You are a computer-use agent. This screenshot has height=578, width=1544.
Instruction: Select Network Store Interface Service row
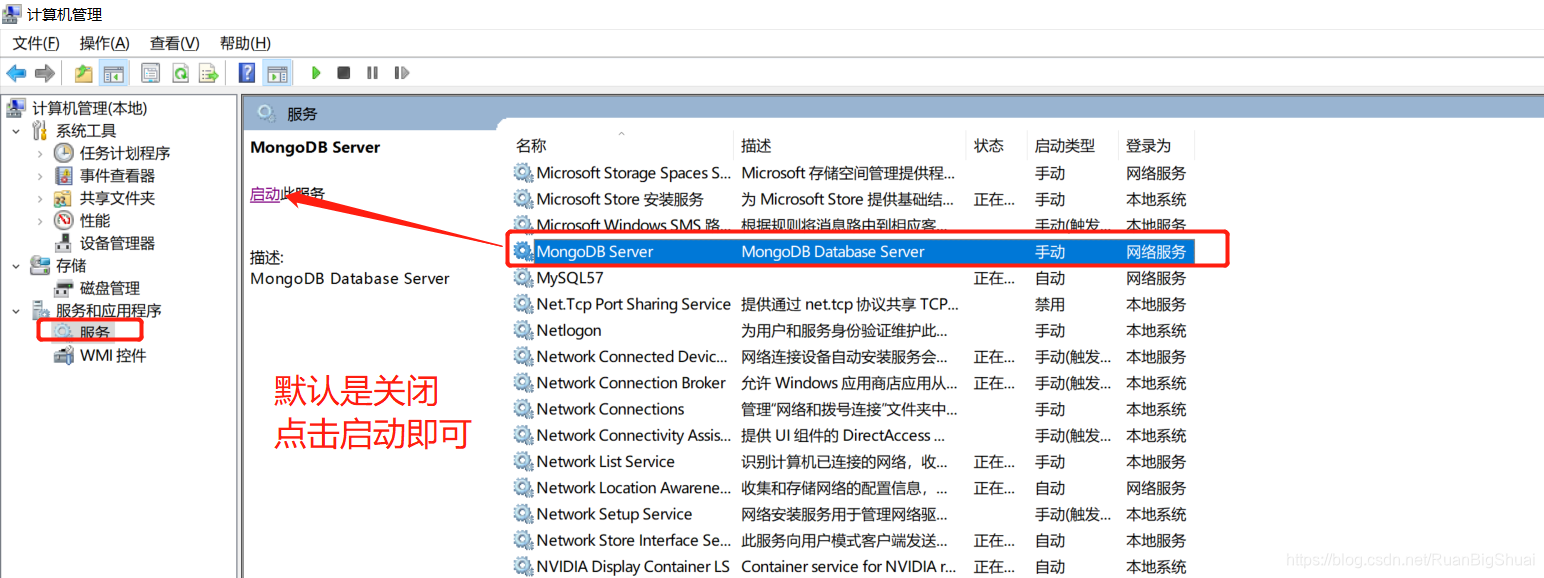[x=852, y=540]
